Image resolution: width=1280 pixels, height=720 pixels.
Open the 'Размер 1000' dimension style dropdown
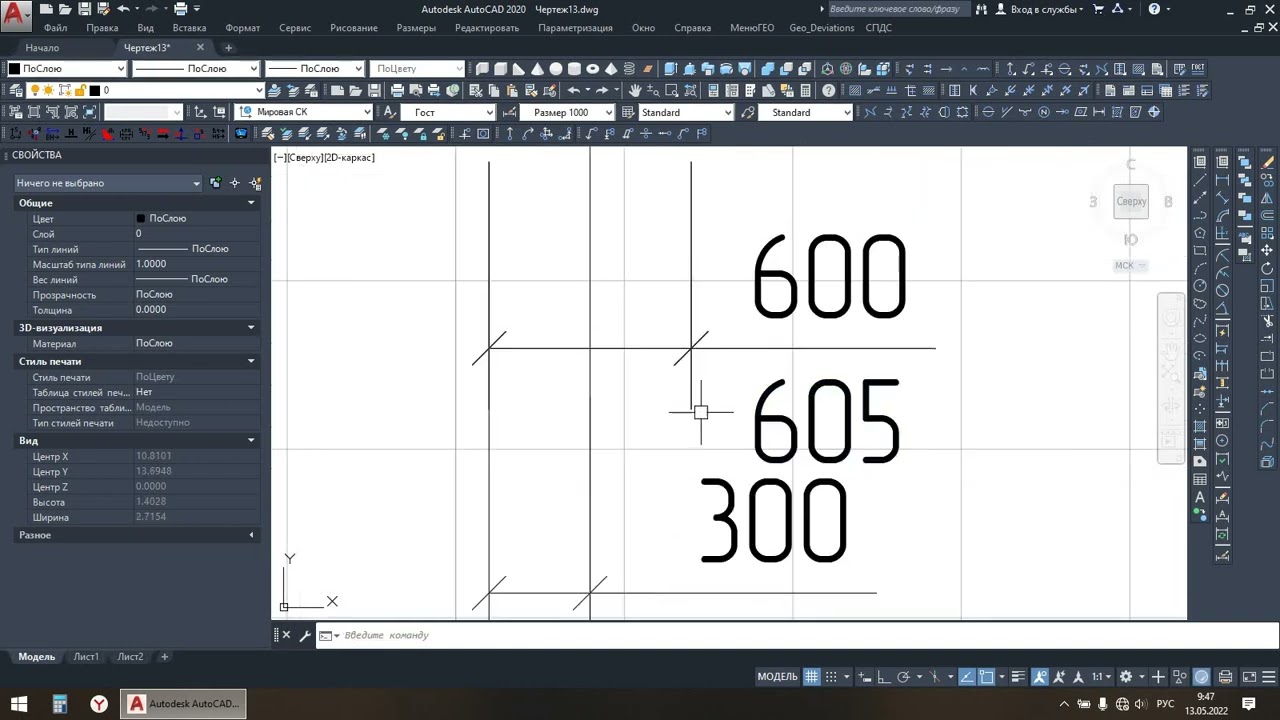pos(567,112)
